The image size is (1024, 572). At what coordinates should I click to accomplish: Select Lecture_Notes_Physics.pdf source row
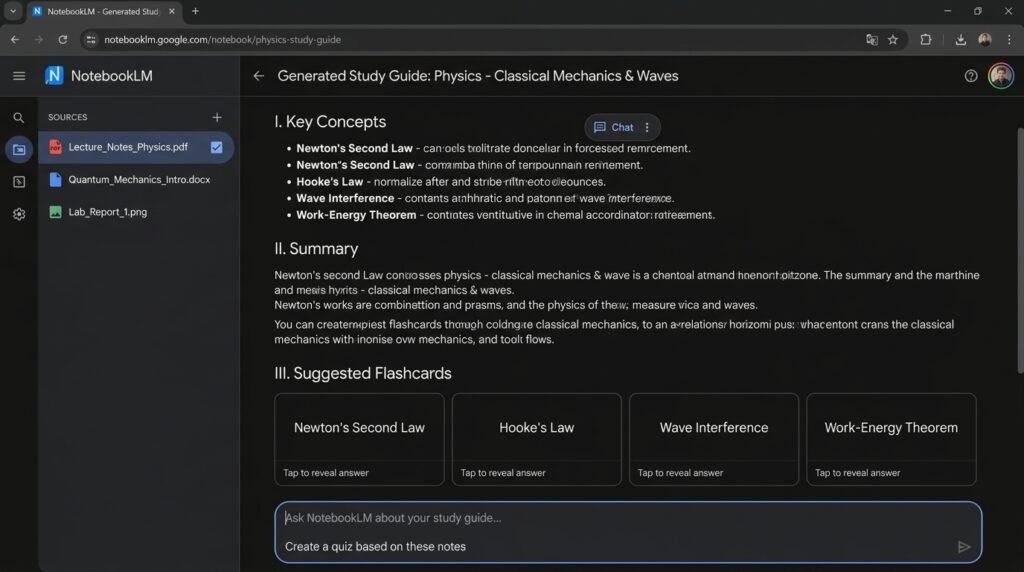pyautogui.click(x=136, y=147)
